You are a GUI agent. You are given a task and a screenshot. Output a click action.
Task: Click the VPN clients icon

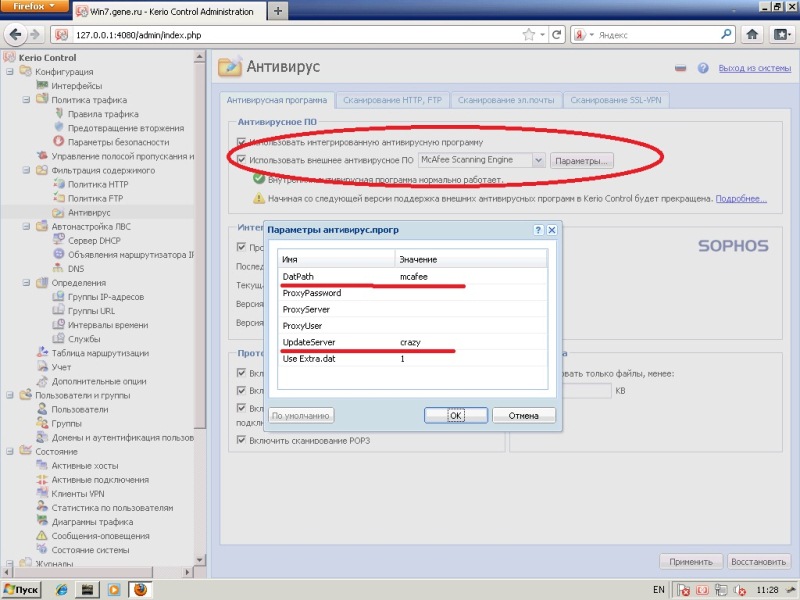(x=41, y=494)
